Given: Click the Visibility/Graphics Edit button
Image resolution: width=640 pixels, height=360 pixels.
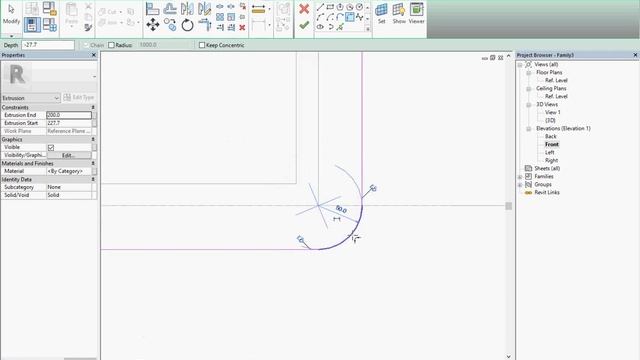Looking at the screenshot, I should (69, 155).
